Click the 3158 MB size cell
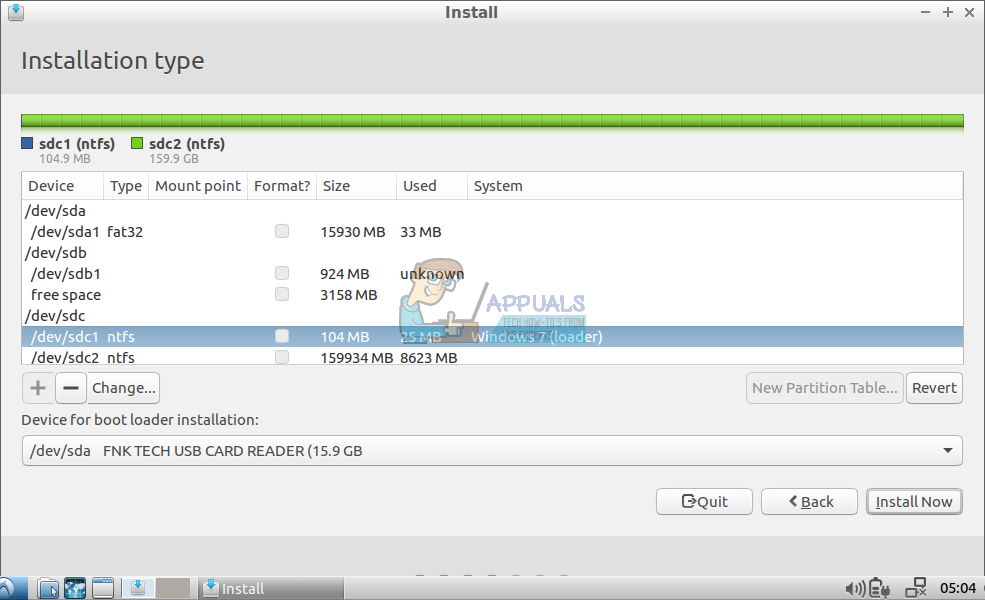985x600 pixels. pyautogui.click(x=349, y=295)
